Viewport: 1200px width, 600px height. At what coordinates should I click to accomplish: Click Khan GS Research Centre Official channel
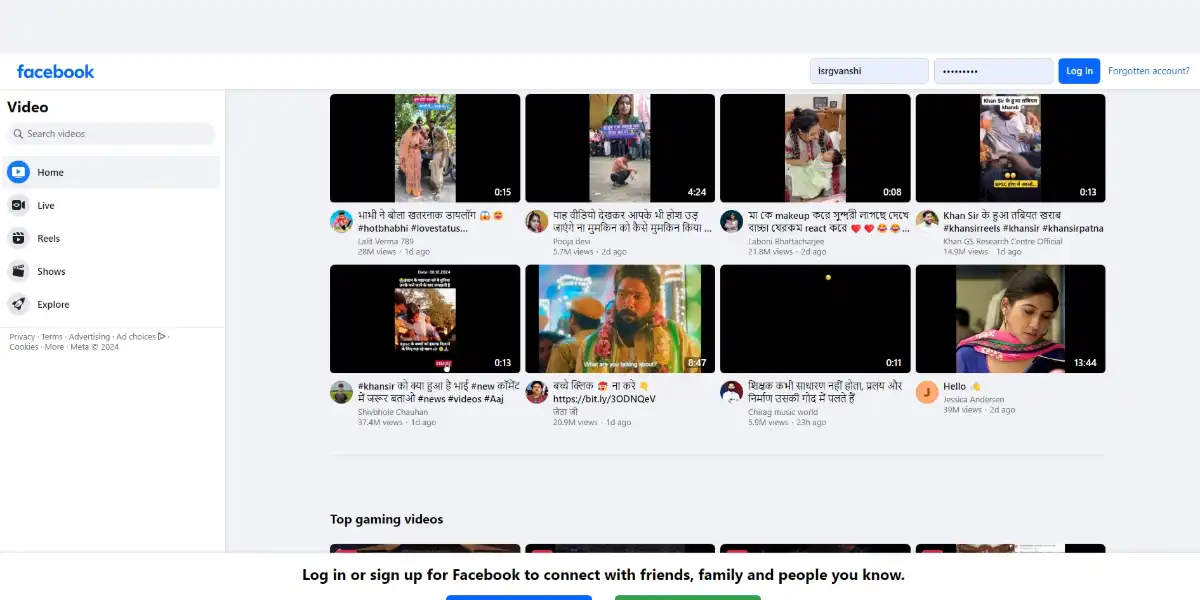point(1002,241)
